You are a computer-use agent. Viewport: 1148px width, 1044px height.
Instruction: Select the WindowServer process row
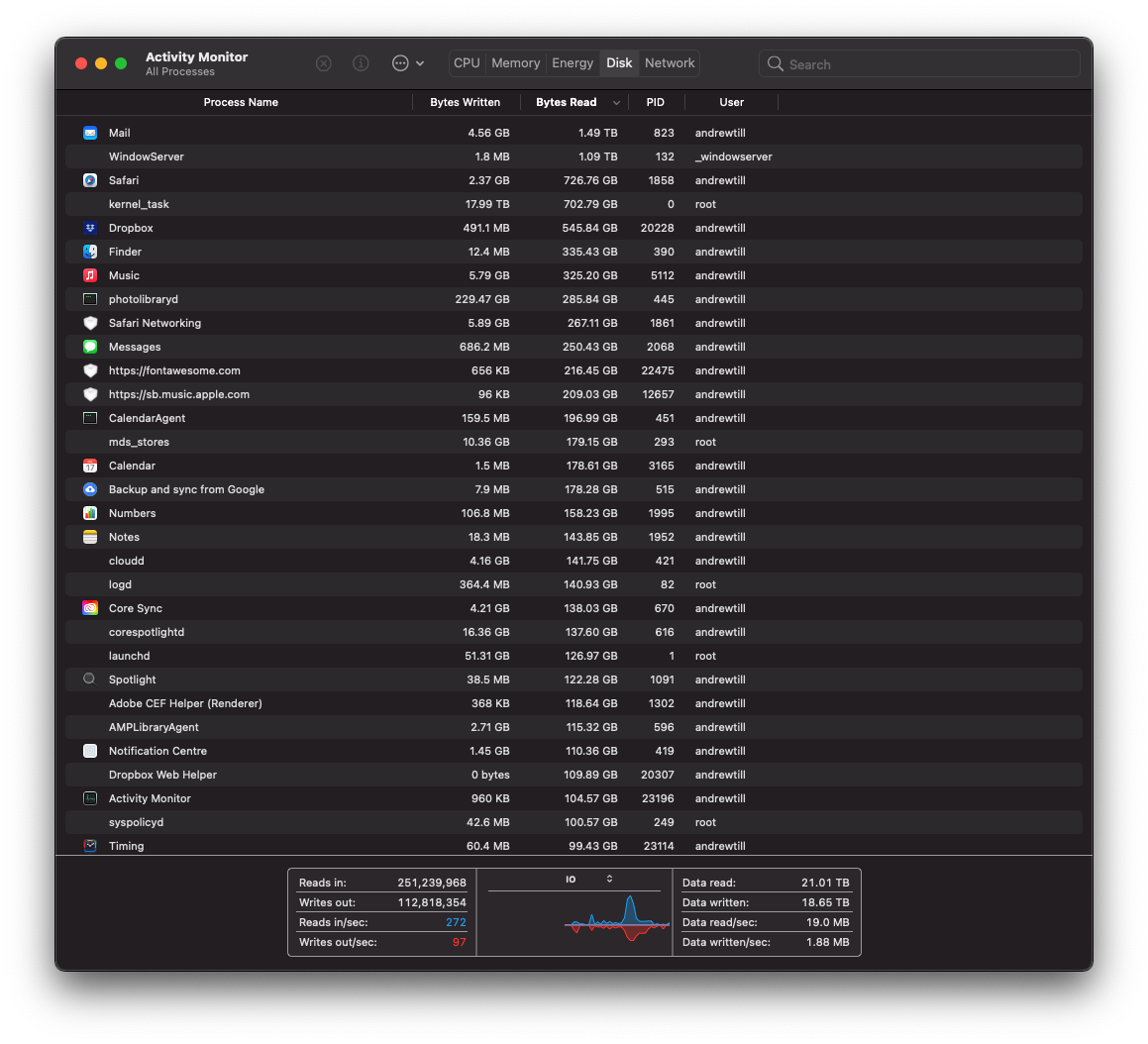click(x=574, y=157)
